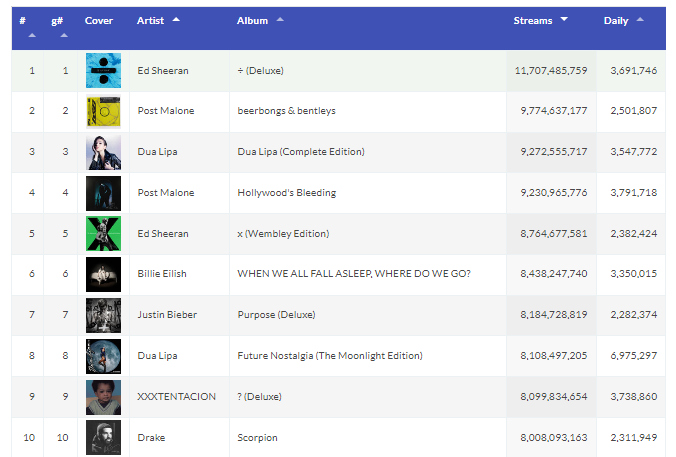The height and width of the screenshot is (457, 676).
Task: Sort by g# column arrow
Action: (x=64, y=35)
